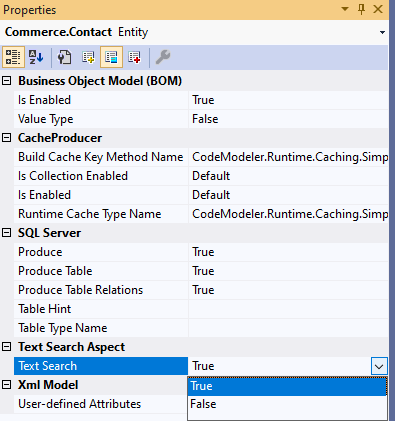Close the Properties panel
The image size is (395, 421).
(378, 9)
